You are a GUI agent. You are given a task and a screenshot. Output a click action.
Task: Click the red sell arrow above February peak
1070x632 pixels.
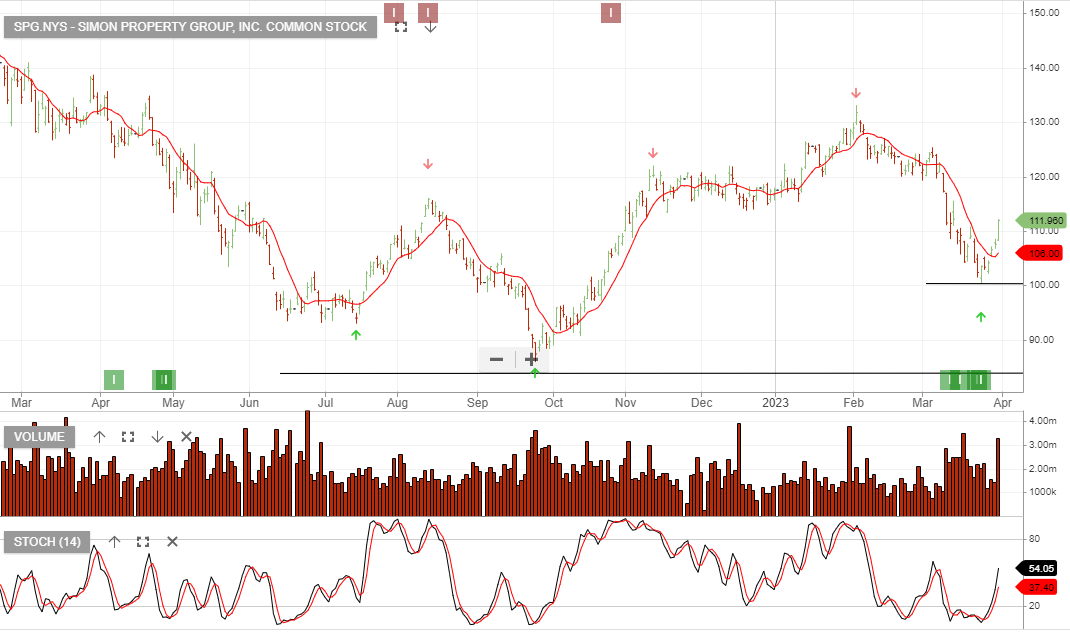tap(856, 93)
